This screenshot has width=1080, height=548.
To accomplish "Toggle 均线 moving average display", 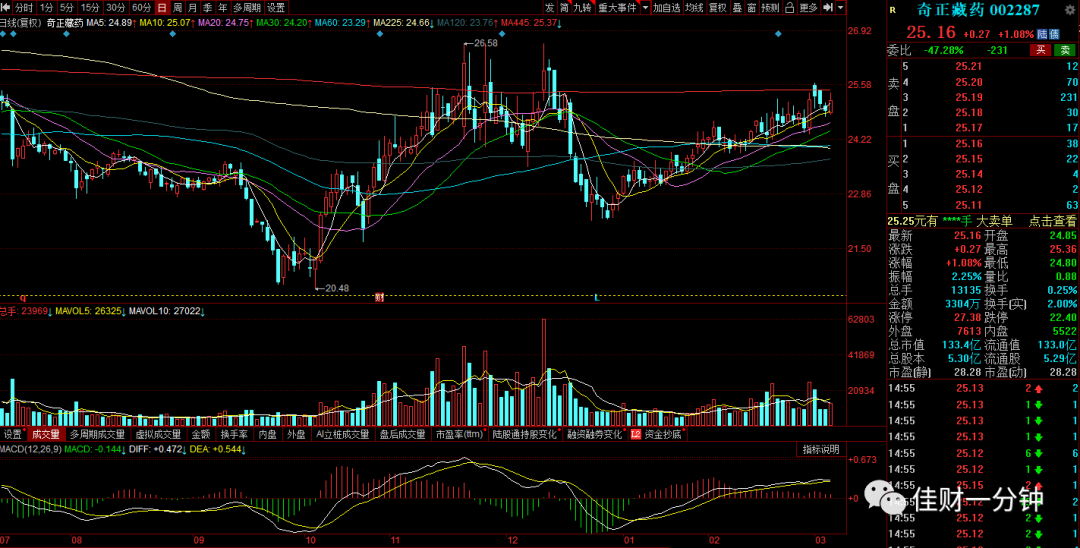I will click(x=695, y=8).
